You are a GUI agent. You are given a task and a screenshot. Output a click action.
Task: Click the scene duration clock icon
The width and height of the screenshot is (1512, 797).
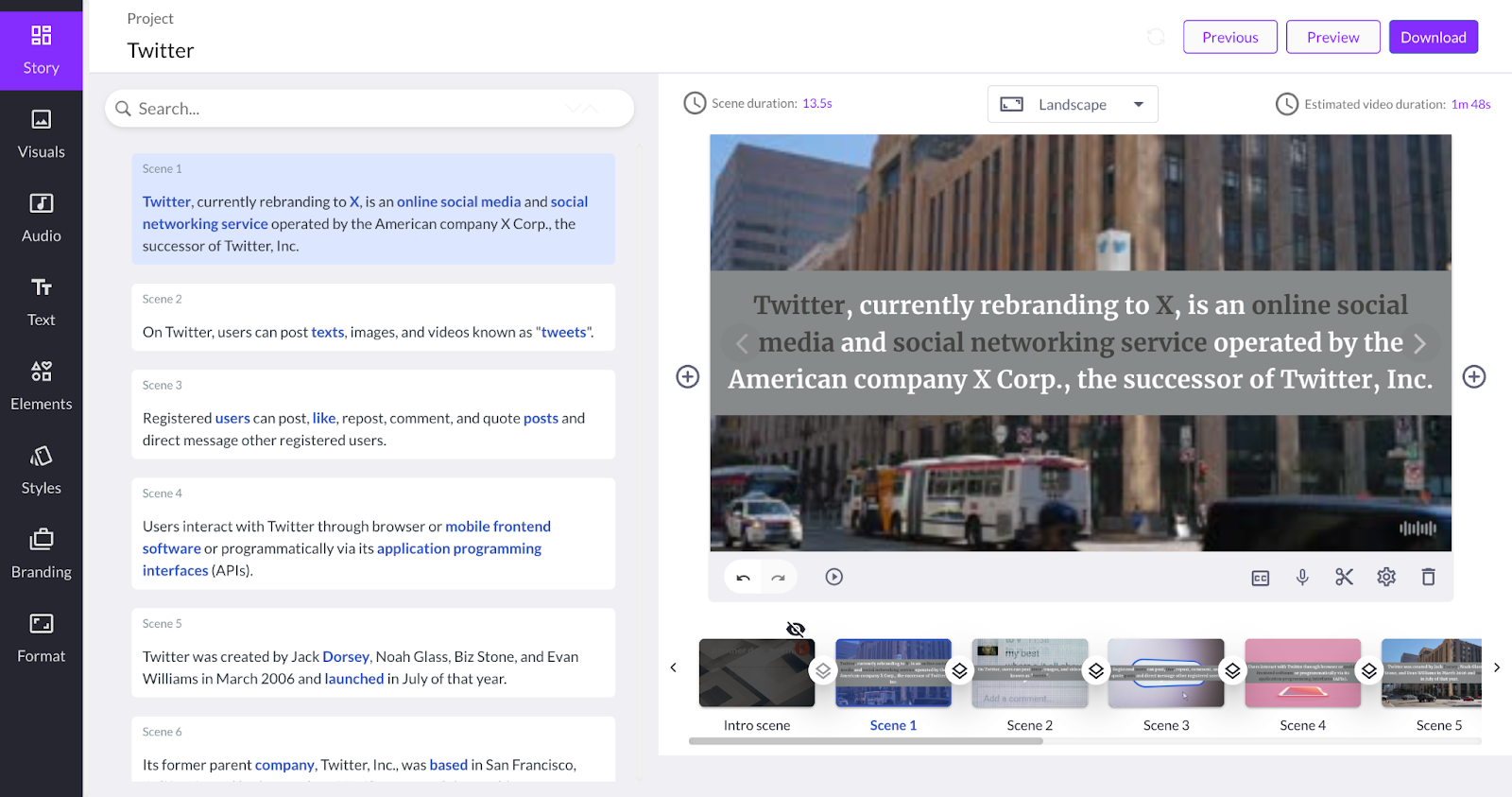695,103
